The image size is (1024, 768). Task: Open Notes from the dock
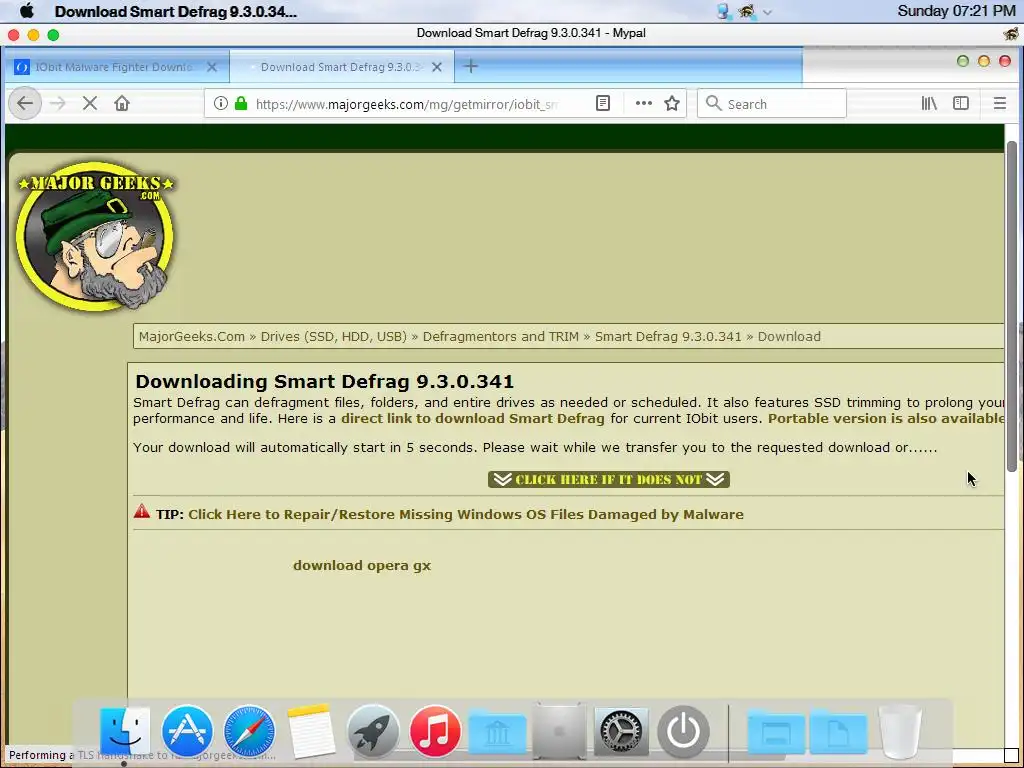pos(311,731)
